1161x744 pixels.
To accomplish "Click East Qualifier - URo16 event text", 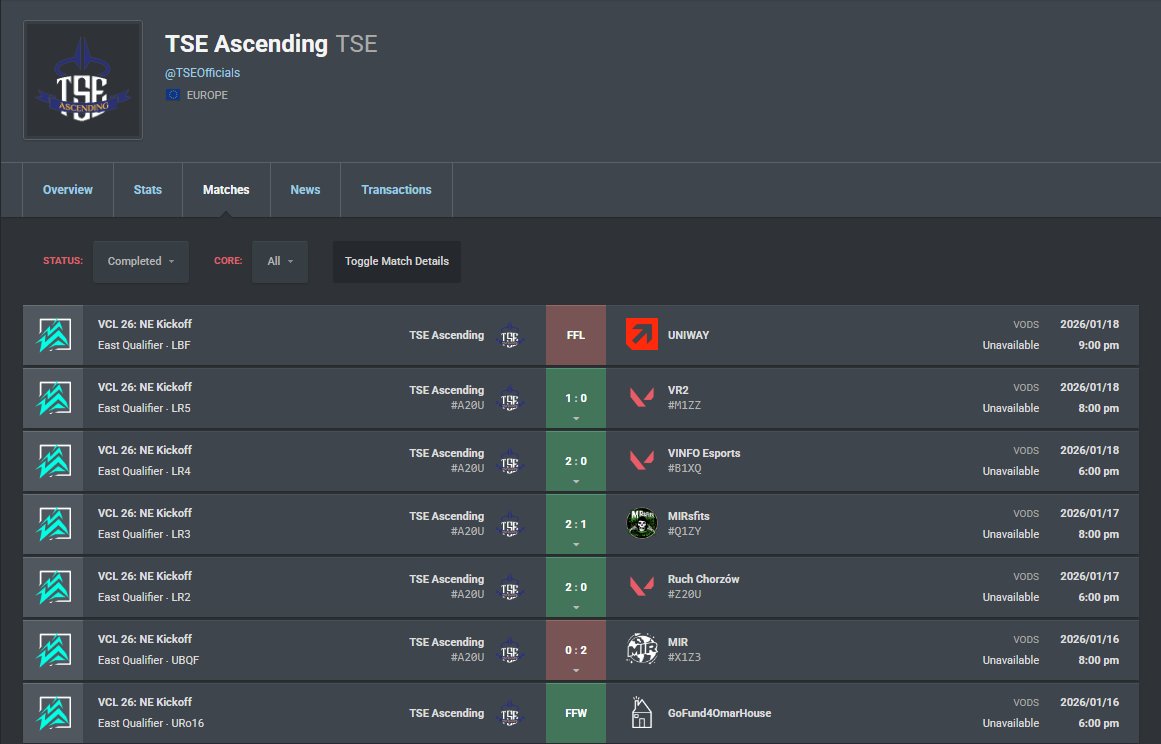I will point(151,723).
